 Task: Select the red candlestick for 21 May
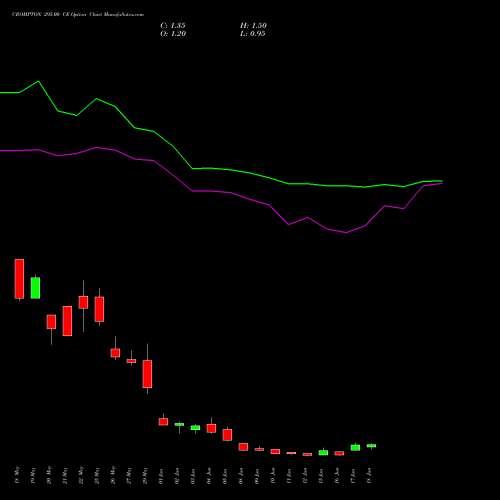tap(67, 321)
